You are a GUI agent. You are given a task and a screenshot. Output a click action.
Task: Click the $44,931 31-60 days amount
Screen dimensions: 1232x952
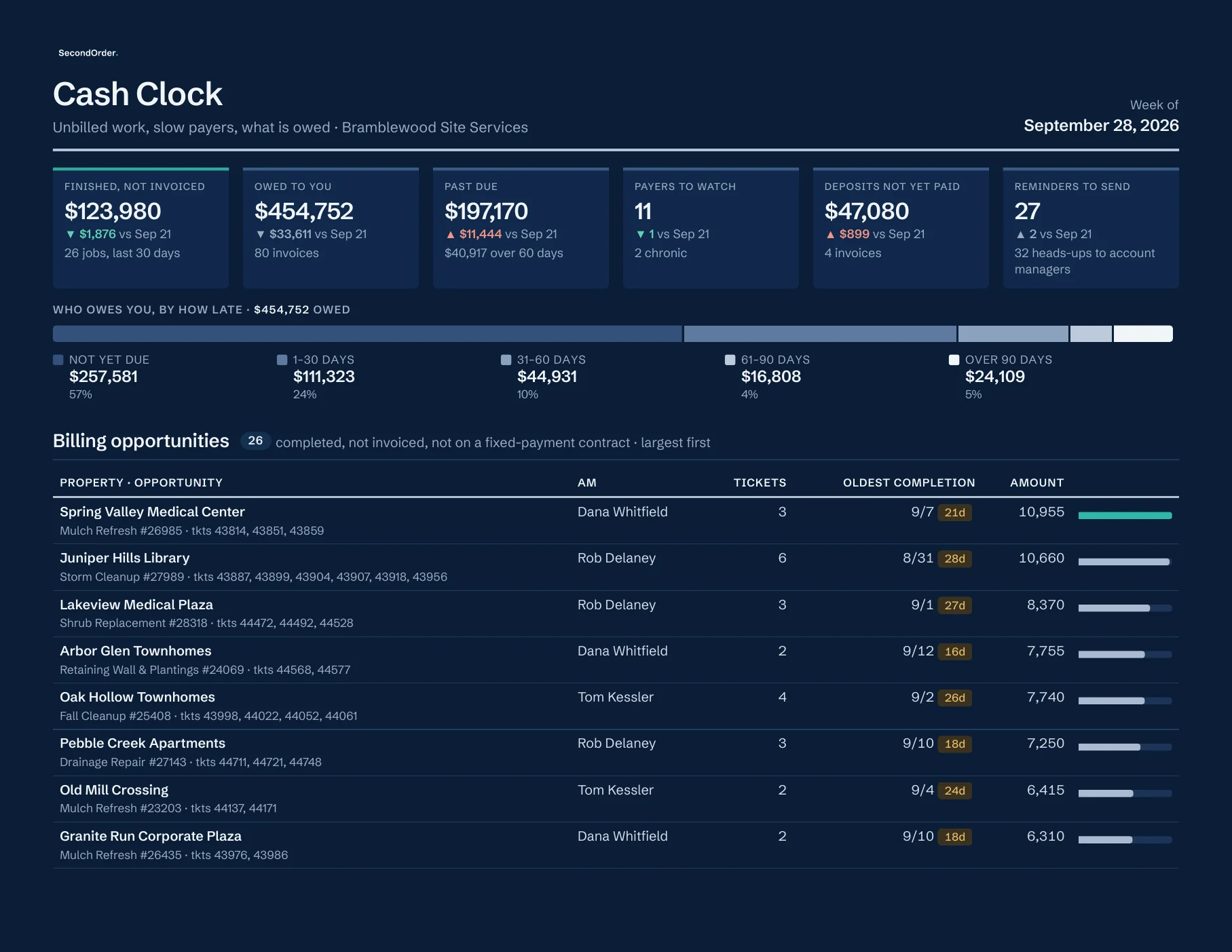click(547, 377)
